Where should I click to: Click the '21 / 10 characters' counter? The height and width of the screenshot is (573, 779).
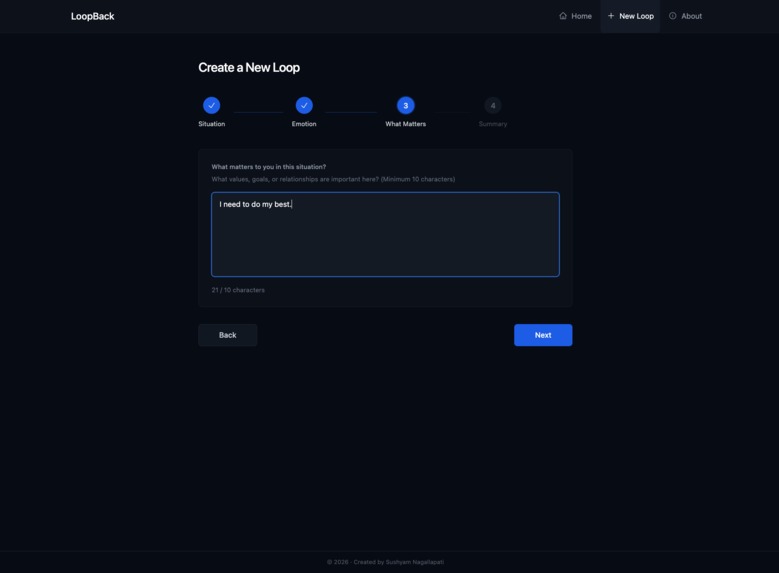click(238, 290)
